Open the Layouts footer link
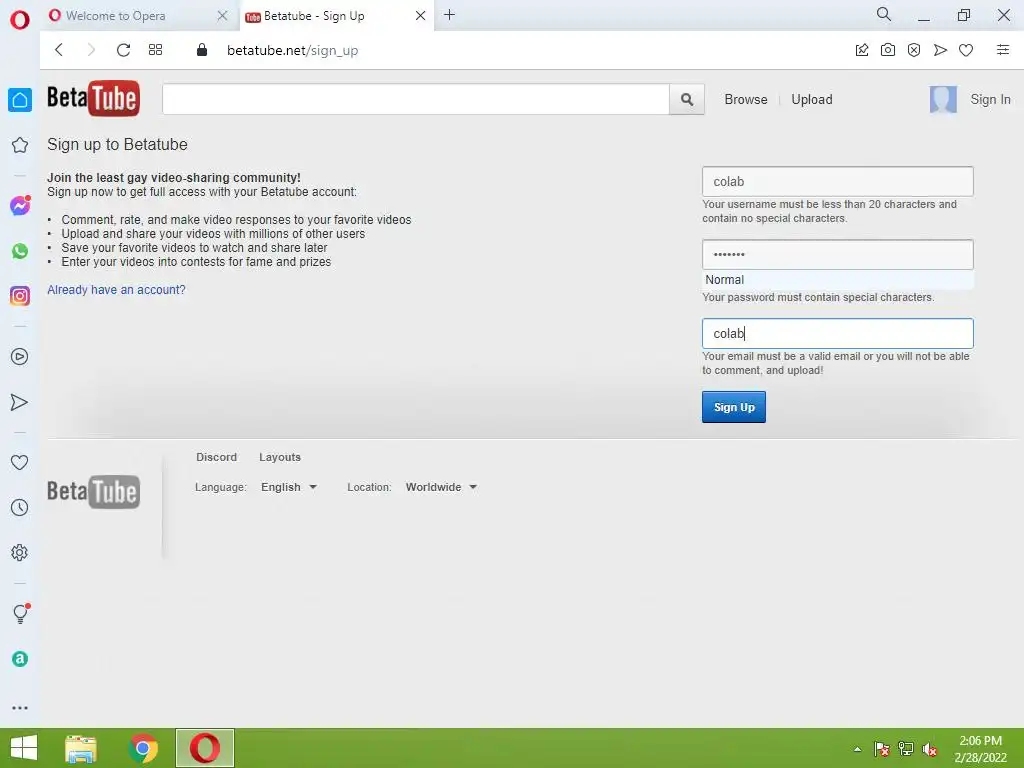1024x768 pixels. coord(280,457)
